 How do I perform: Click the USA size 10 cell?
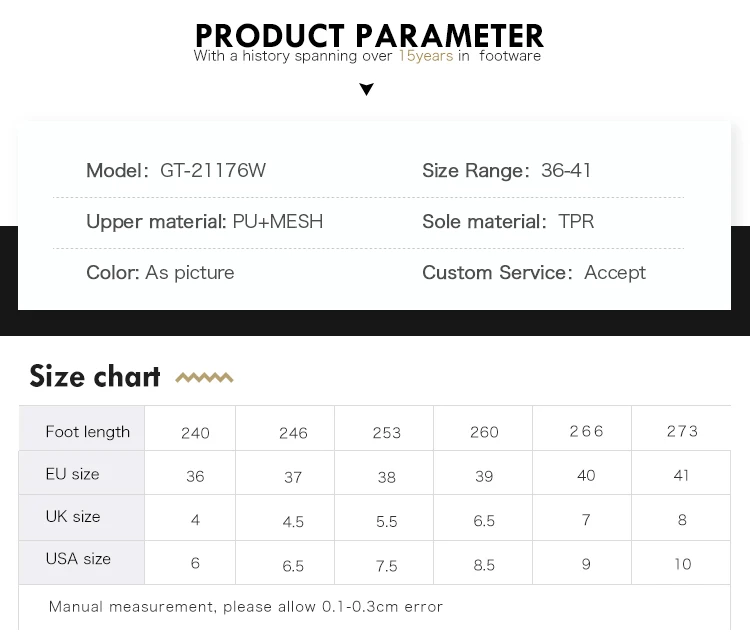tap(682, 564)
